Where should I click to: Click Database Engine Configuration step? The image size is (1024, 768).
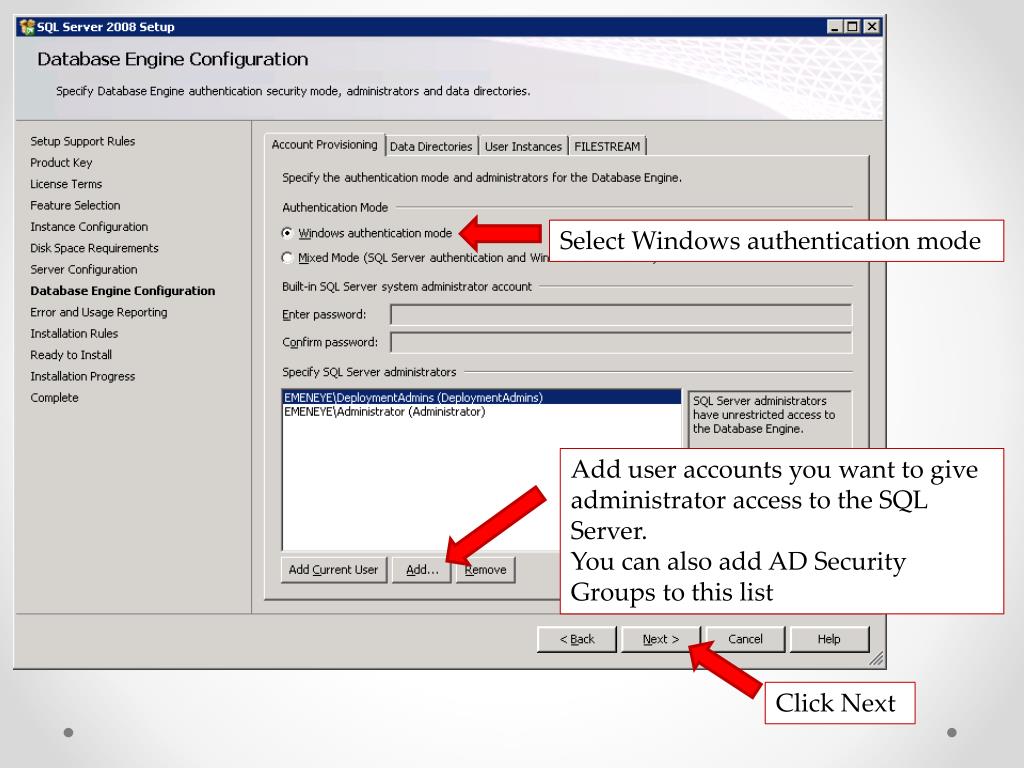pyautogui.click(x=123, y=291)
